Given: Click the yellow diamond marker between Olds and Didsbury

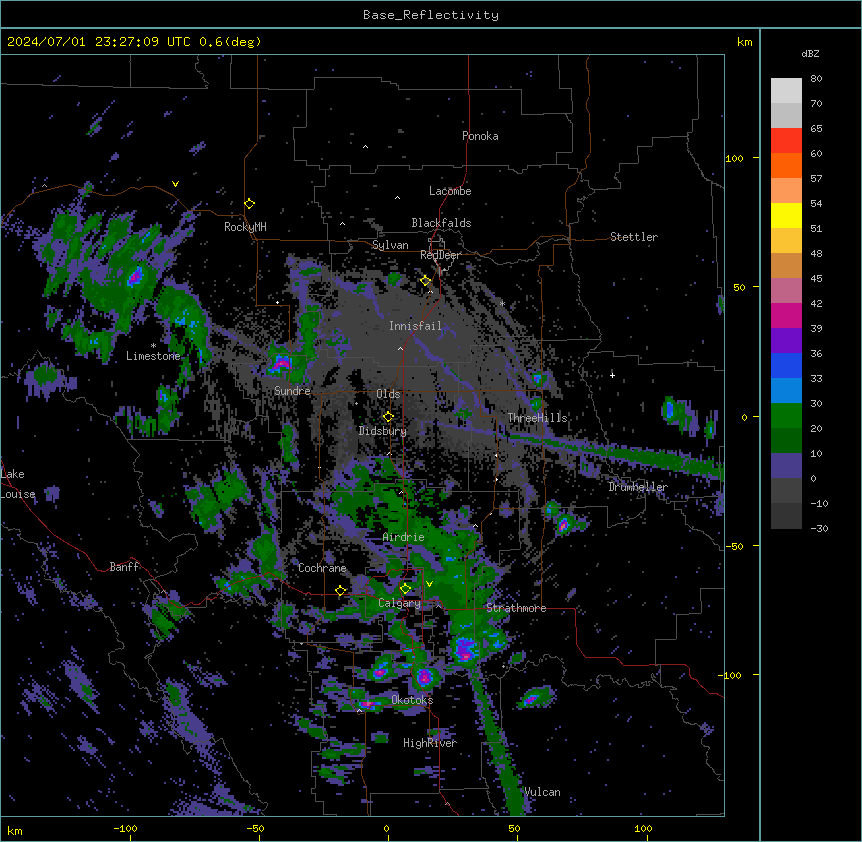Looking at the screenshot, I should [x=388, y=417].
